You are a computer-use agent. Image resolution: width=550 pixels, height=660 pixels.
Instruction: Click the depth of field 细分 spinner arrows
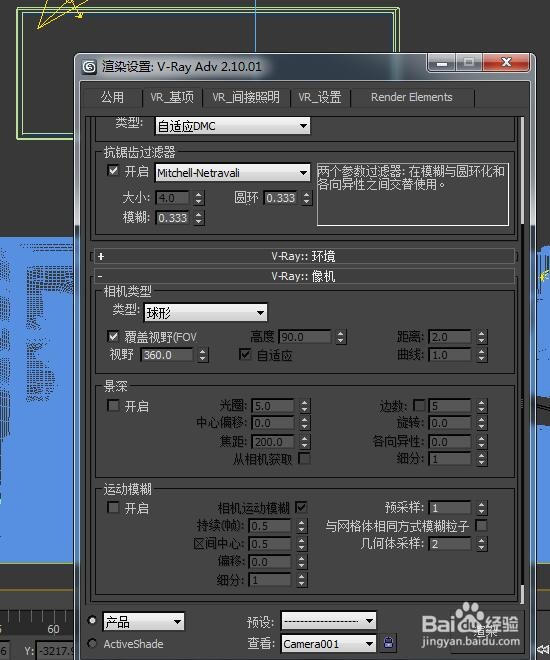482,459
